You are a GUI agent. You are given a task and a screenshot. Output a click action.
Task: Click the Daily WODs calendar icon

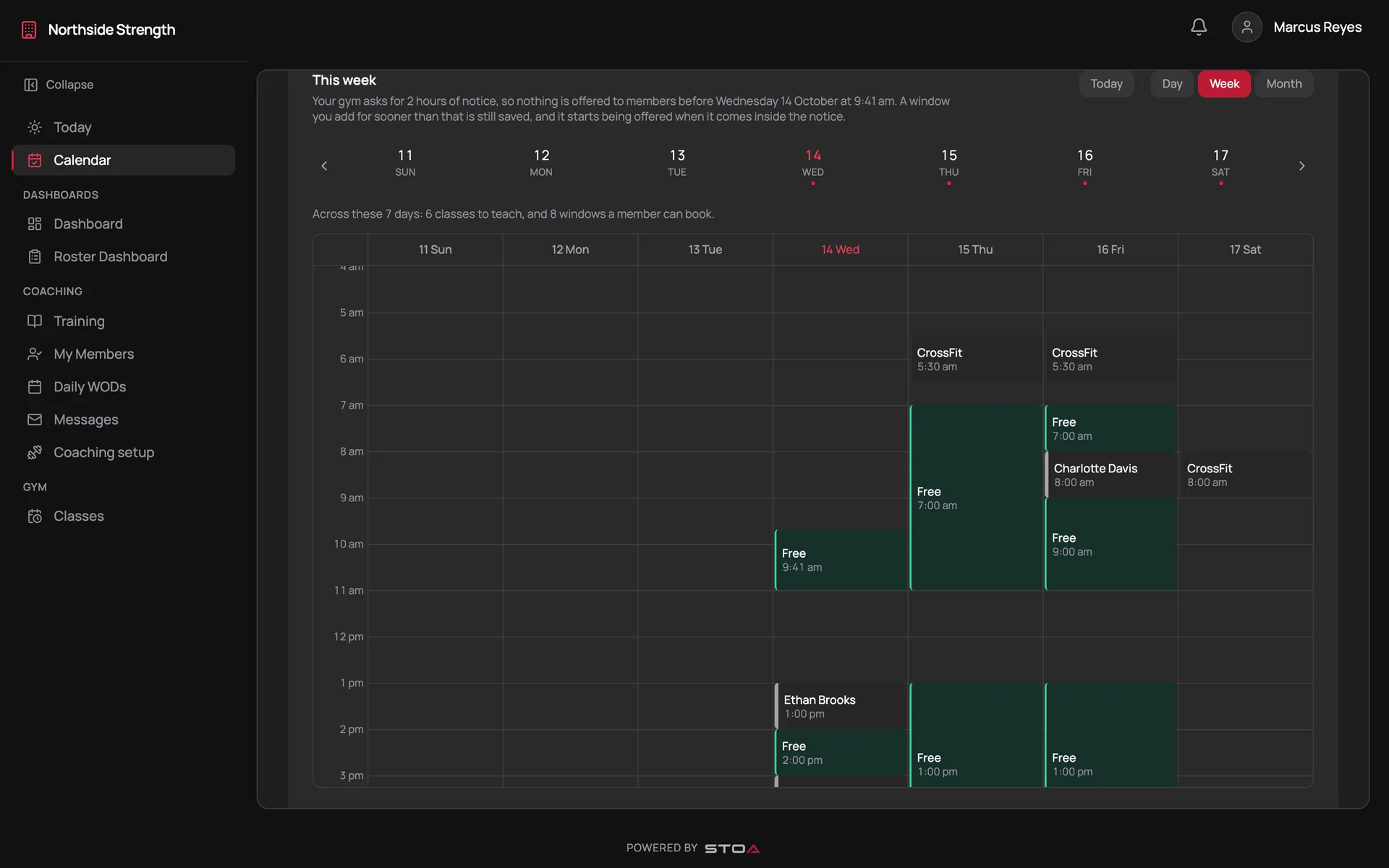click(x=35, y=387)
